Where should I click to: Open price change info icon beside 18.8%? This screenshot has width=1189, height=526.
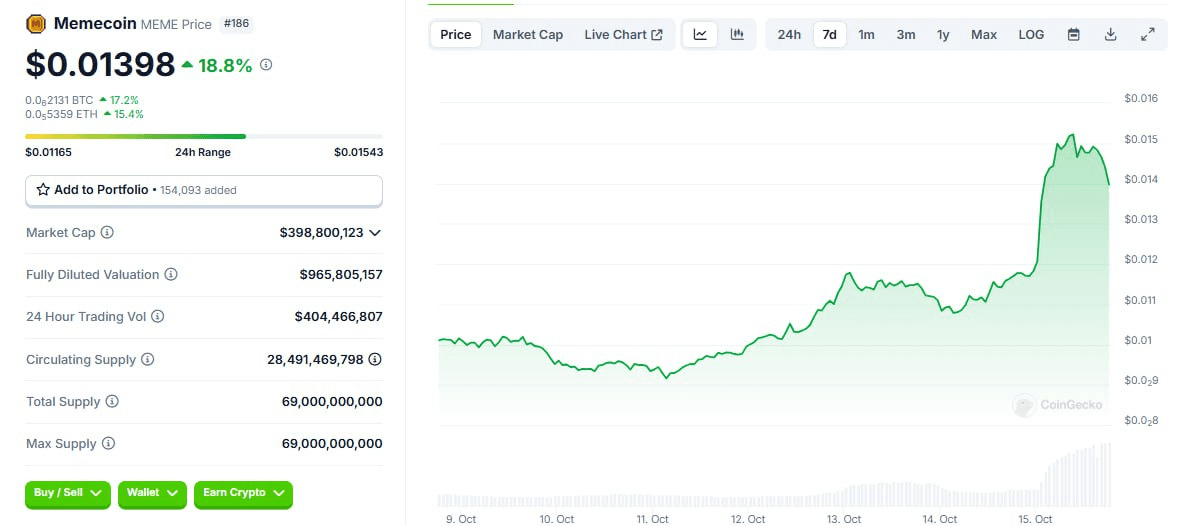(266, 65)
